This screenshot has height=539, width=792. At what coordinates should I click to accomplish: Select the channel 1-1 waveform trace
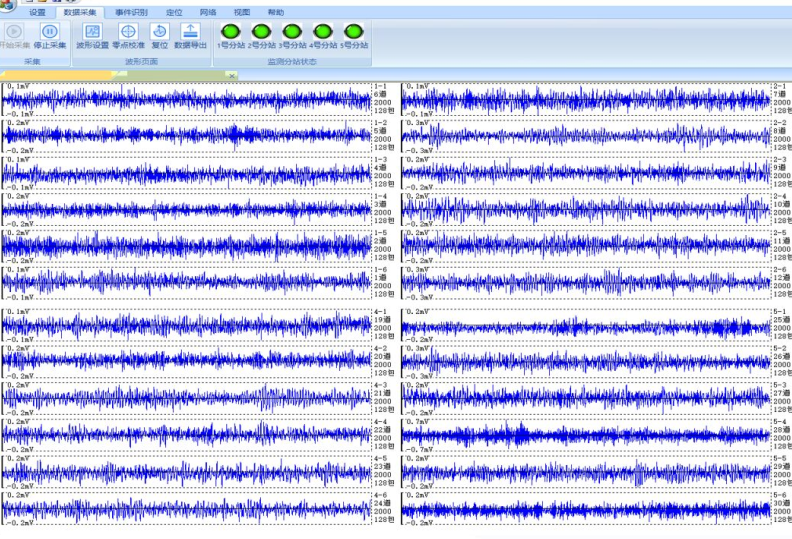pos(187,99)
